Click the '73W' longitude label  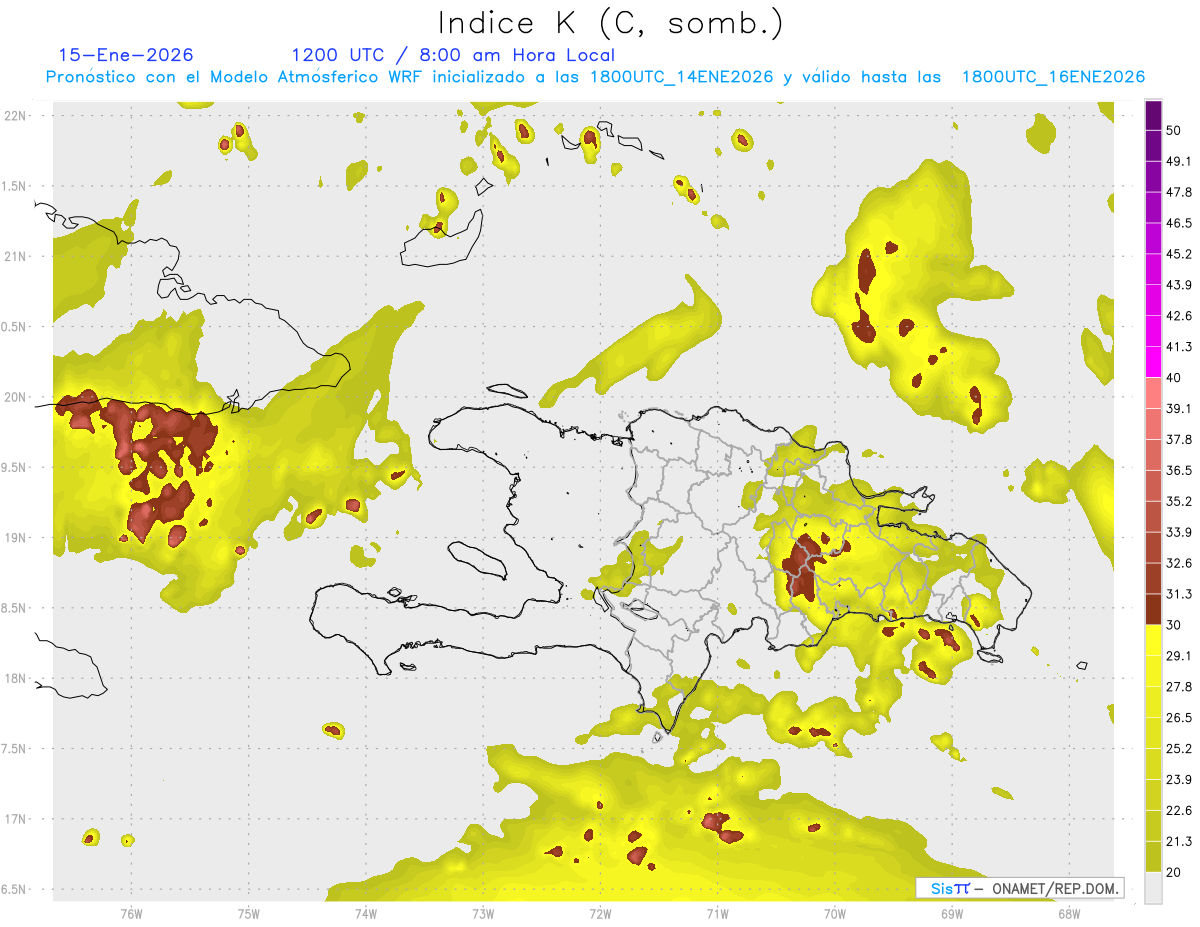click(483, 913)
